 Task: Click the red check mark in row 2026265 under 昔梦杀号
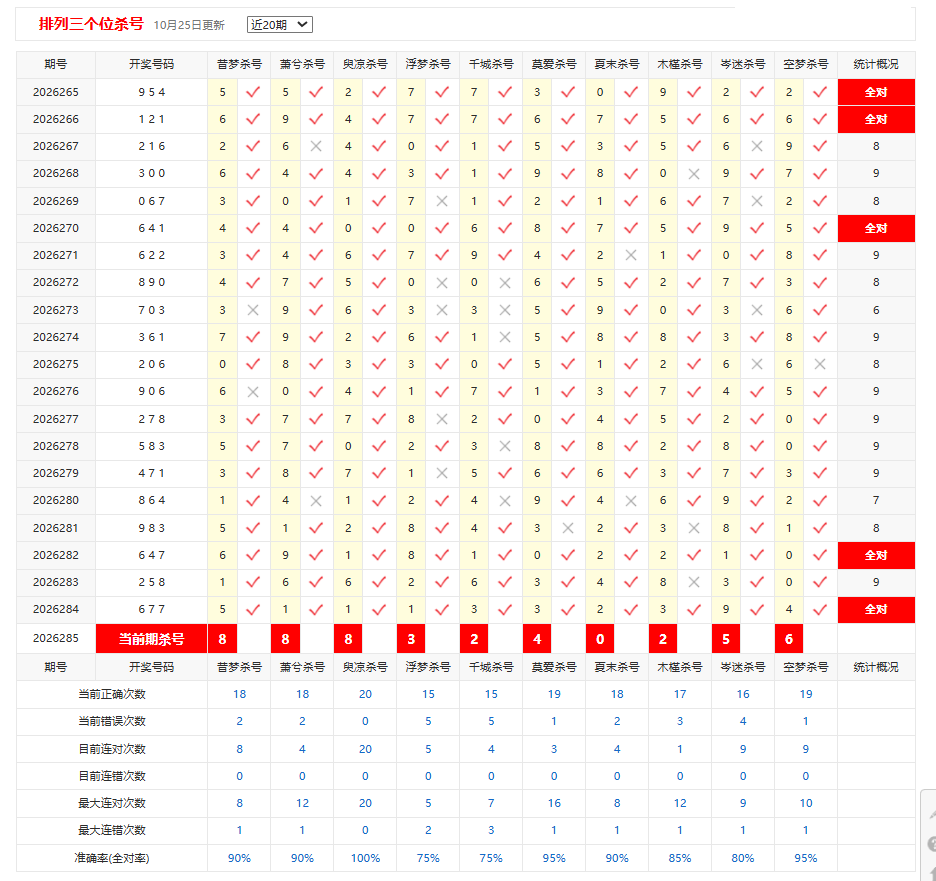point(253,92)
